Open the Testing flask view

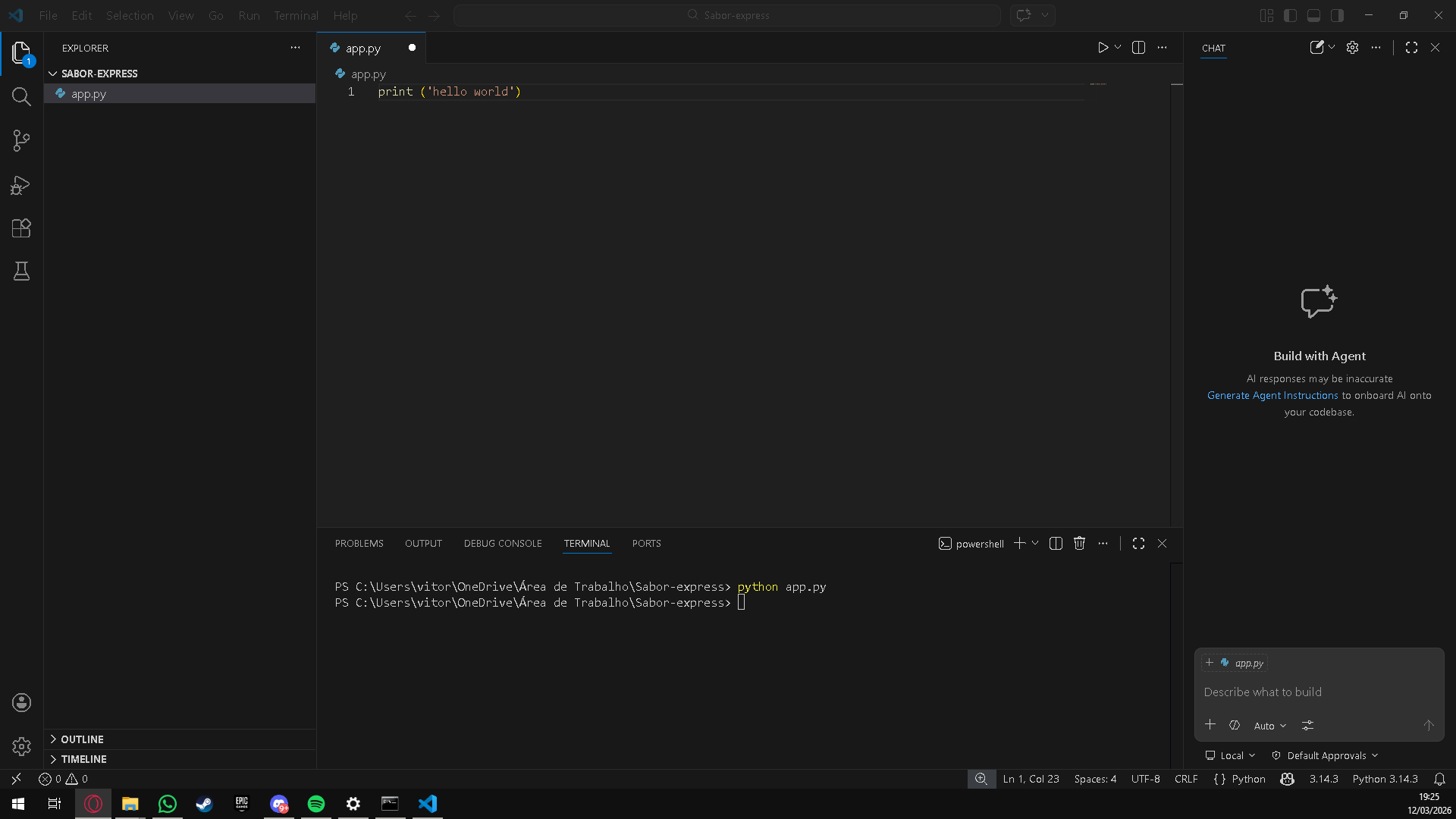click(x=21, y=271)
